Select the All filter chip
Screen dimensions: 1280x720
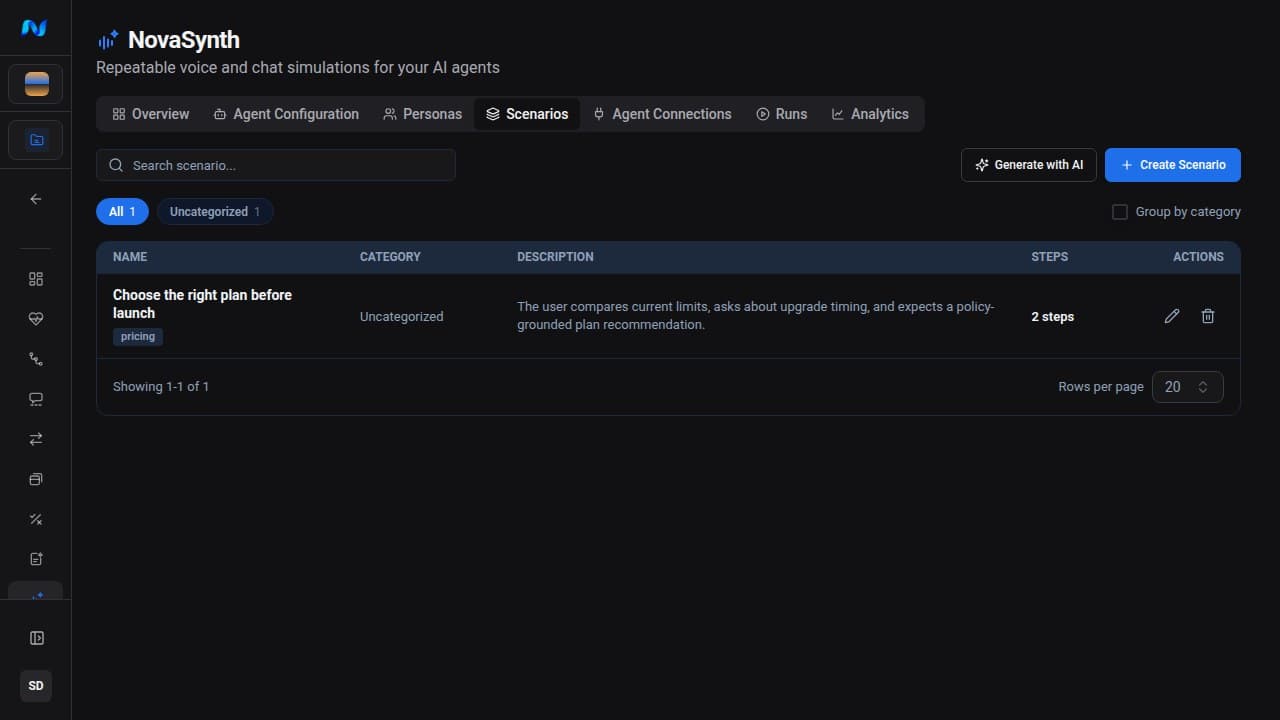click(122, 212)
